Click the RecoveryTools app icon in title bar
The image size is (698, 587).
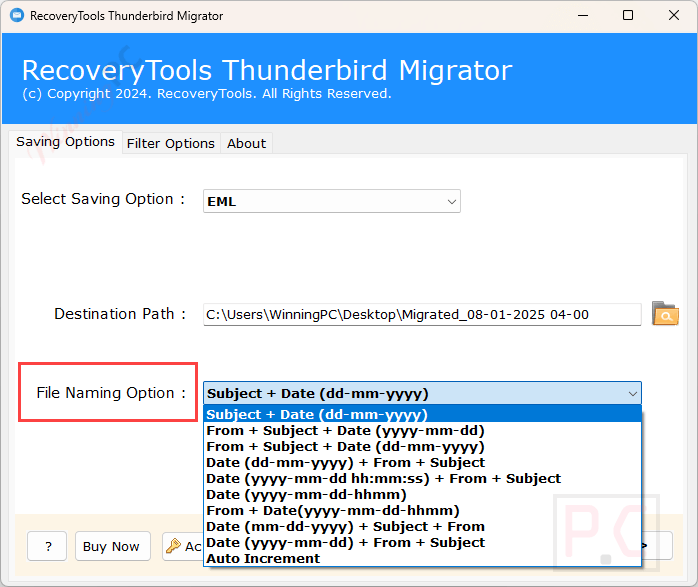15,16
